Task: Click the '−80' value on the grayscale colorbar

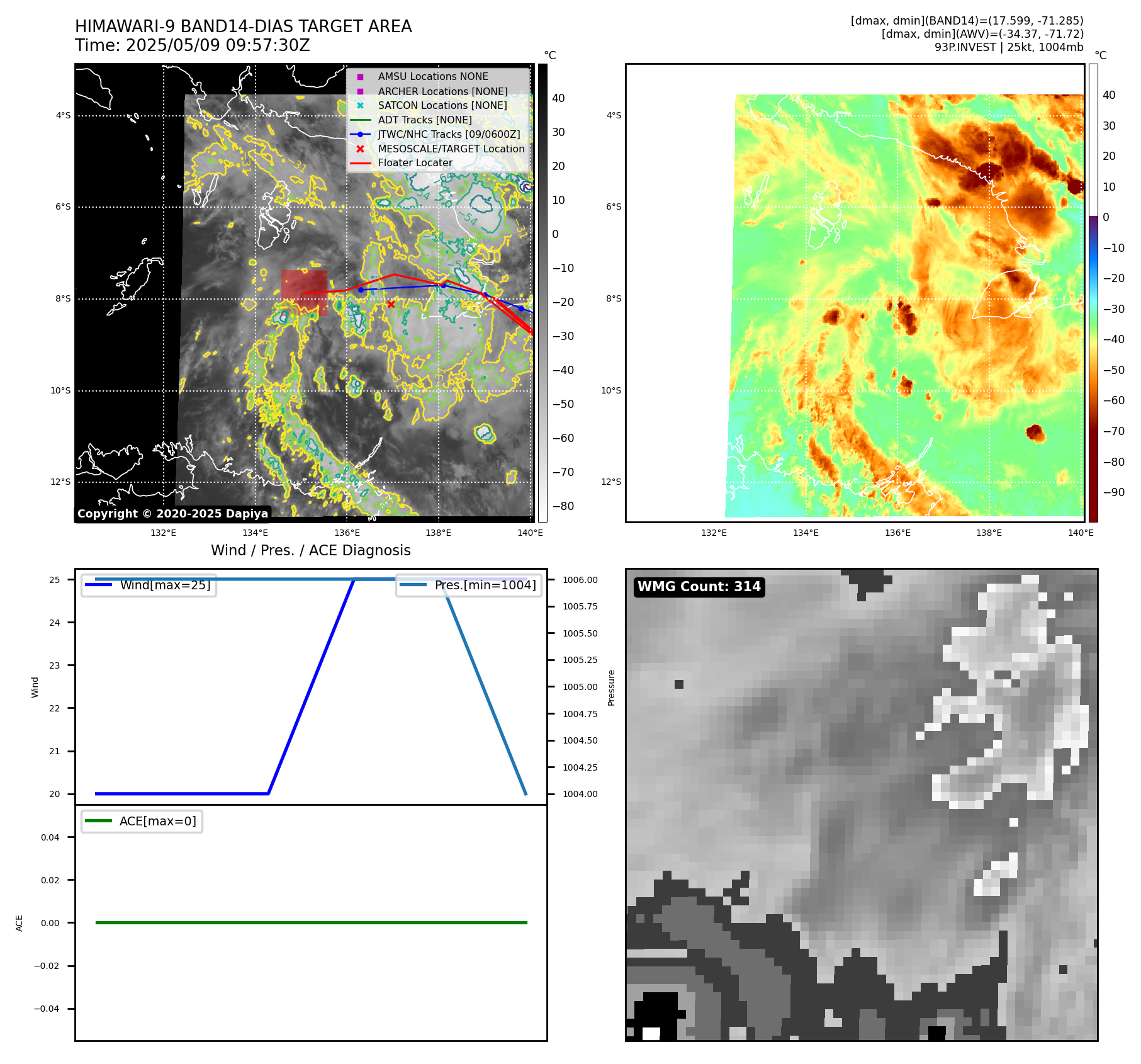Action: (563, 506)
